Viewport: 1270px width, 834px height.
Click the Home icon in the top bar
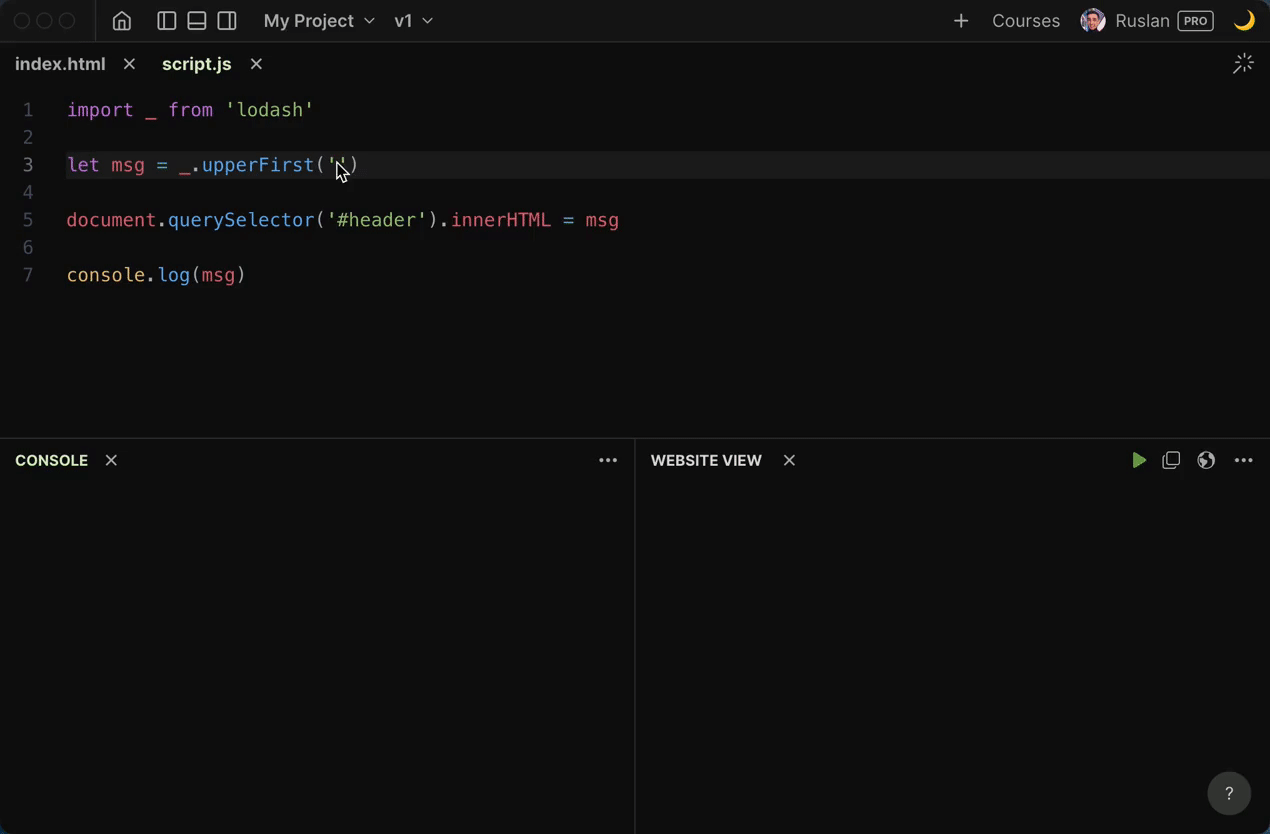[x=121, y=20]
